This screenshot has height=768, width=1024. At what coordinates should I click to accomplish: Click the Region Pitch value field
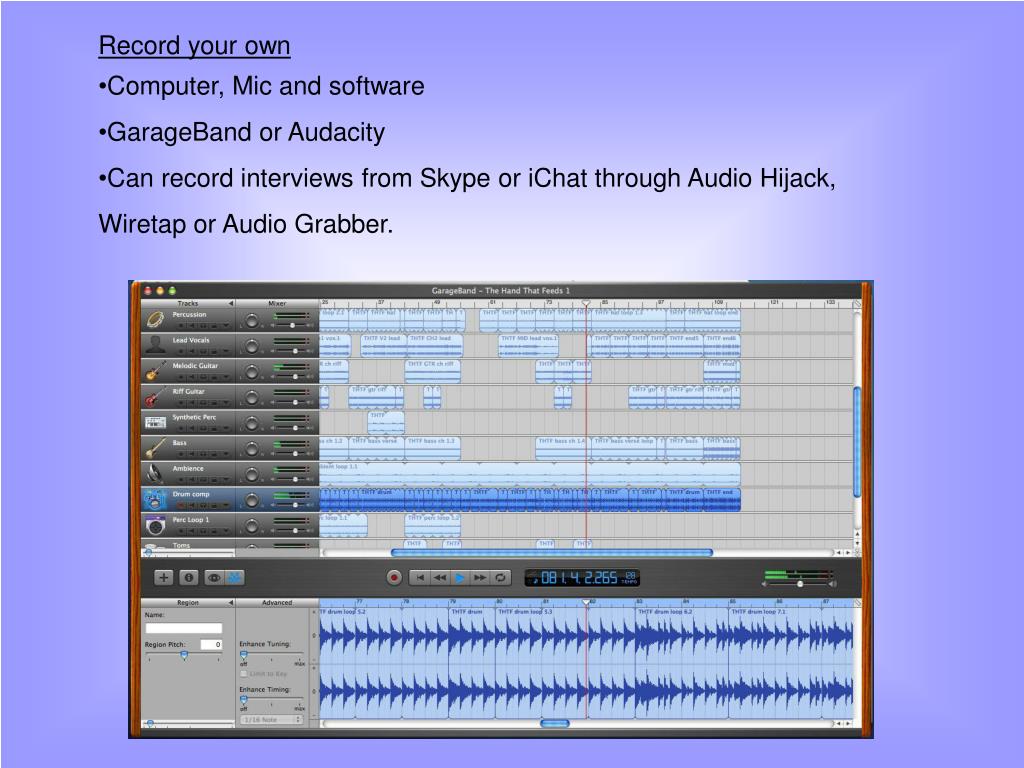[210, 645]
